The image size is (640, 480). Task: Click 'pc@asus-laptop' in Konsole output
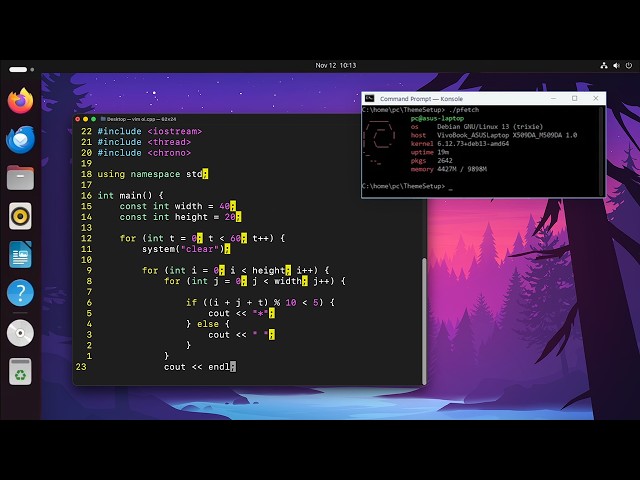437,118
